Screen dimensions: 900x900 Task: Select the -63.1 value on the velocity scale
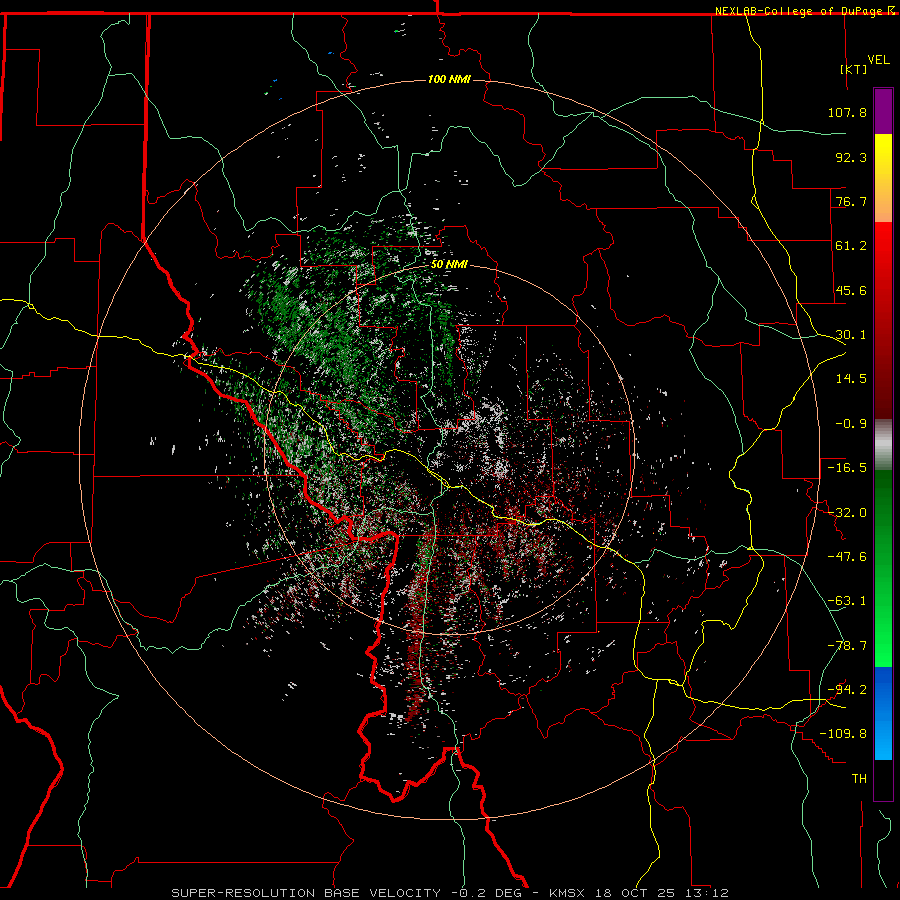point(847,601)
